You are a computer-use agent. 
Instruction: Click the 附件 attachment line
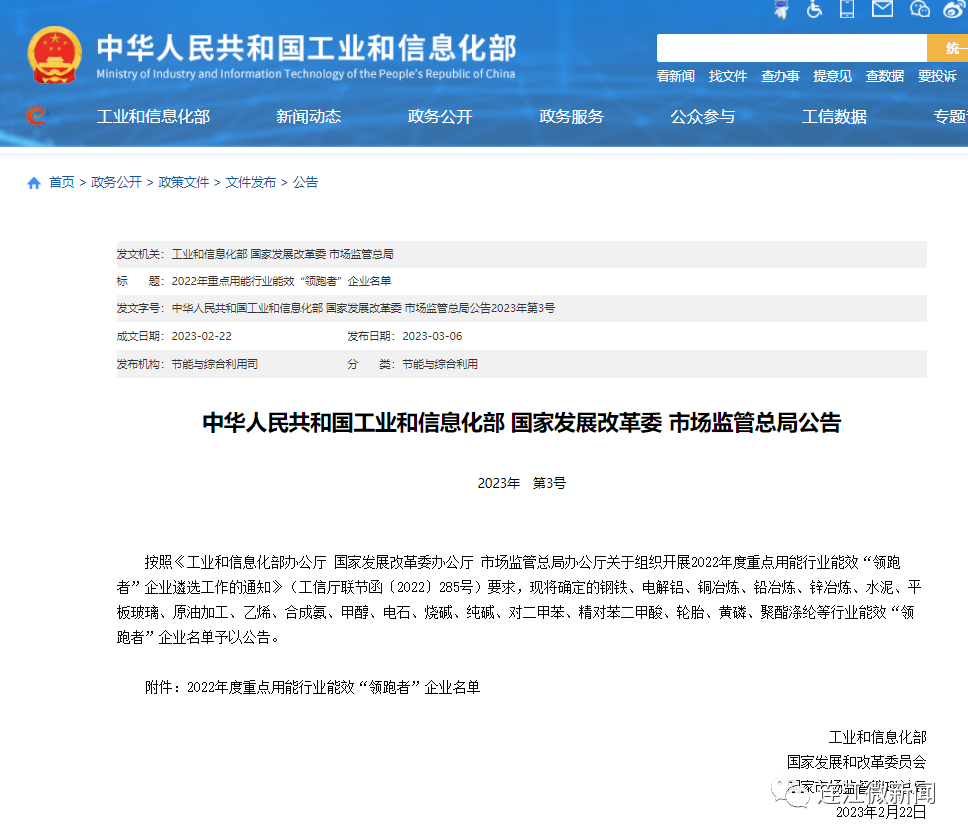tap(312, 687)
